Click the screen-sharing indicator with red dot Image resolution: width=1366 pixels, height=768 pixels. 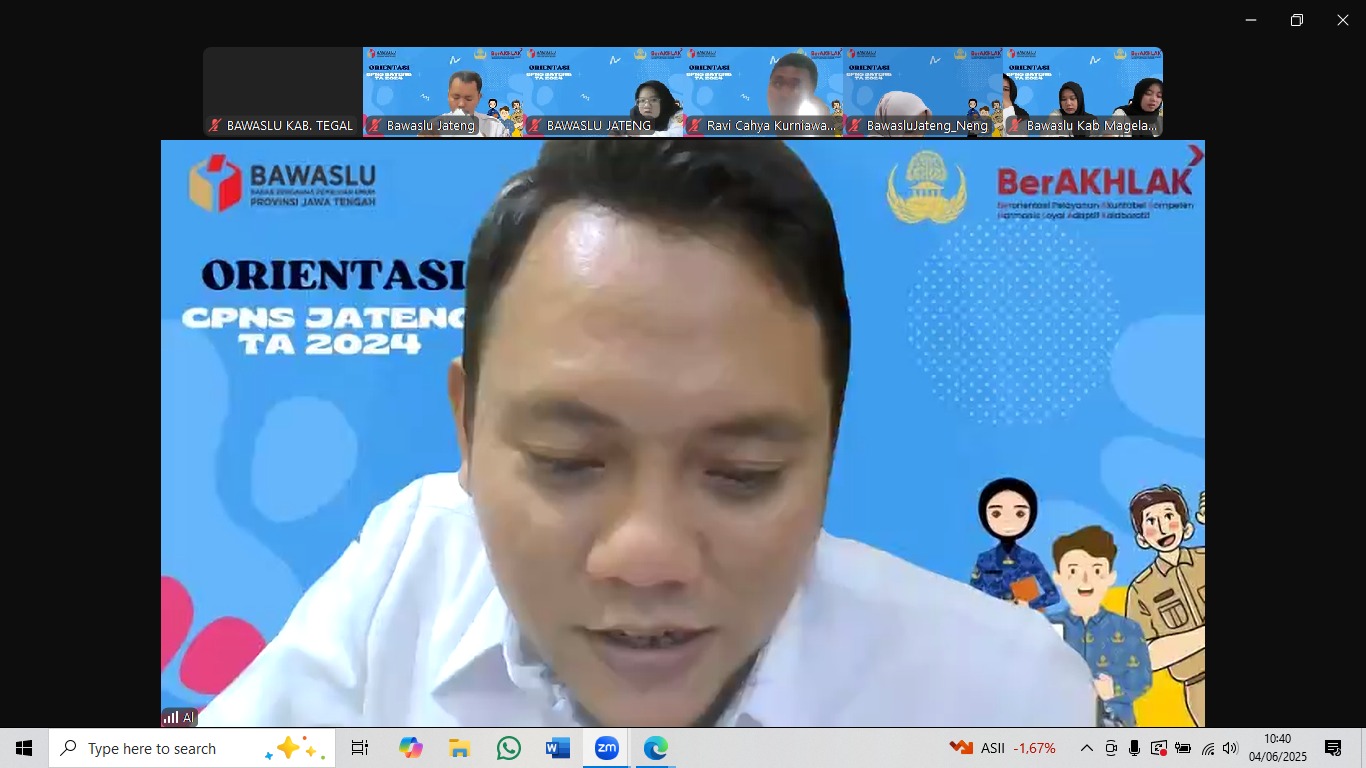pos(1159,747)
